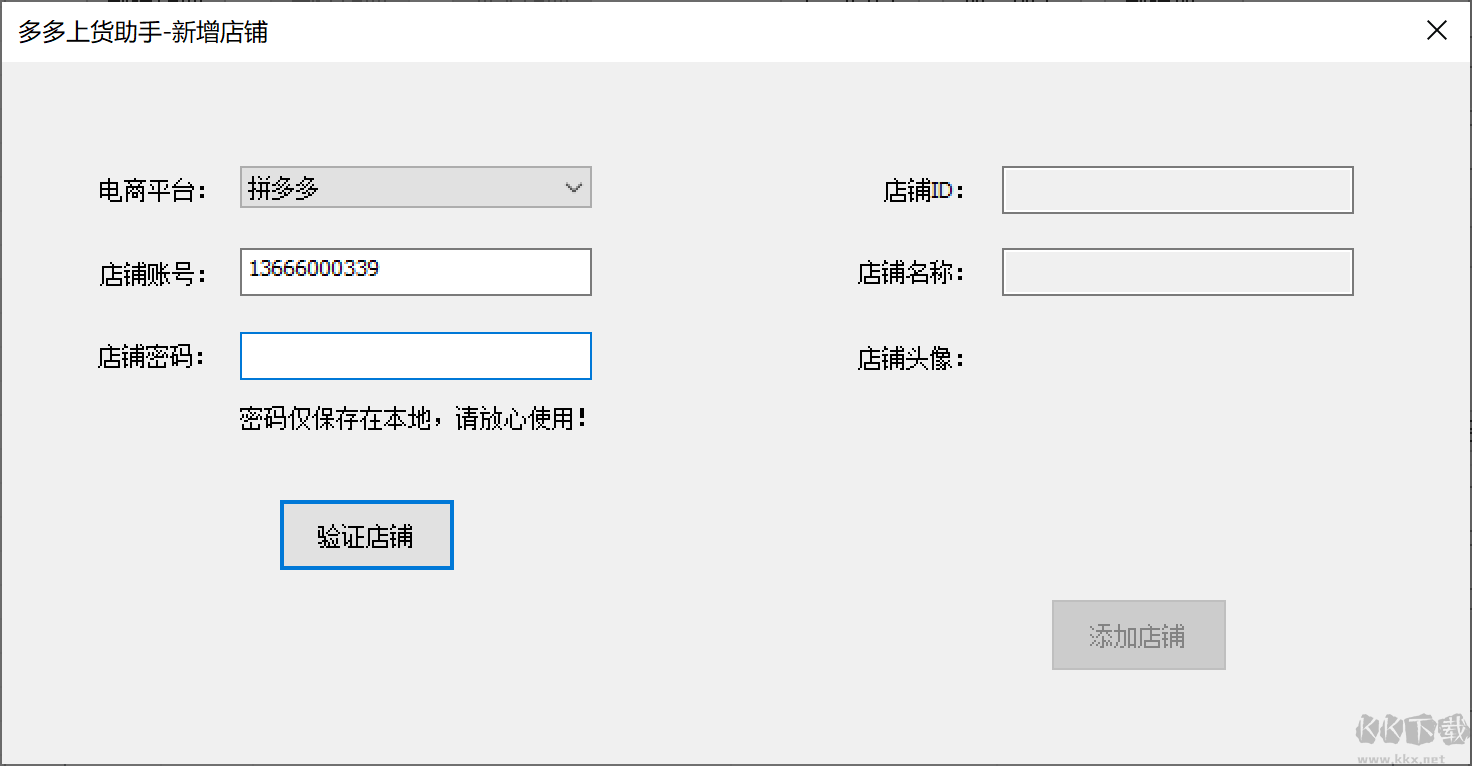1472x766 pixels.
Task: Click the 店铺密码 label
Action: (x=152, y=357)
